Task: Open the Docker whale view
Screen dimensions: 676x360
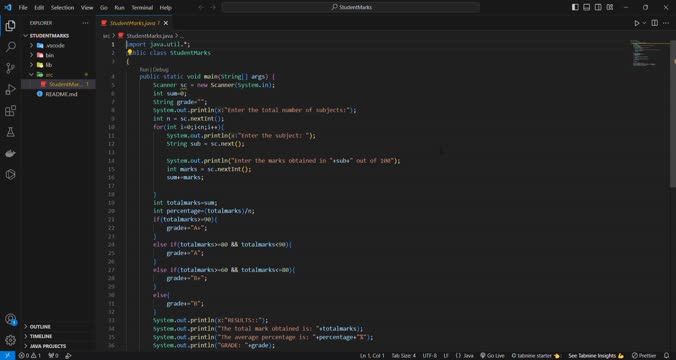Action: [10, 153]
